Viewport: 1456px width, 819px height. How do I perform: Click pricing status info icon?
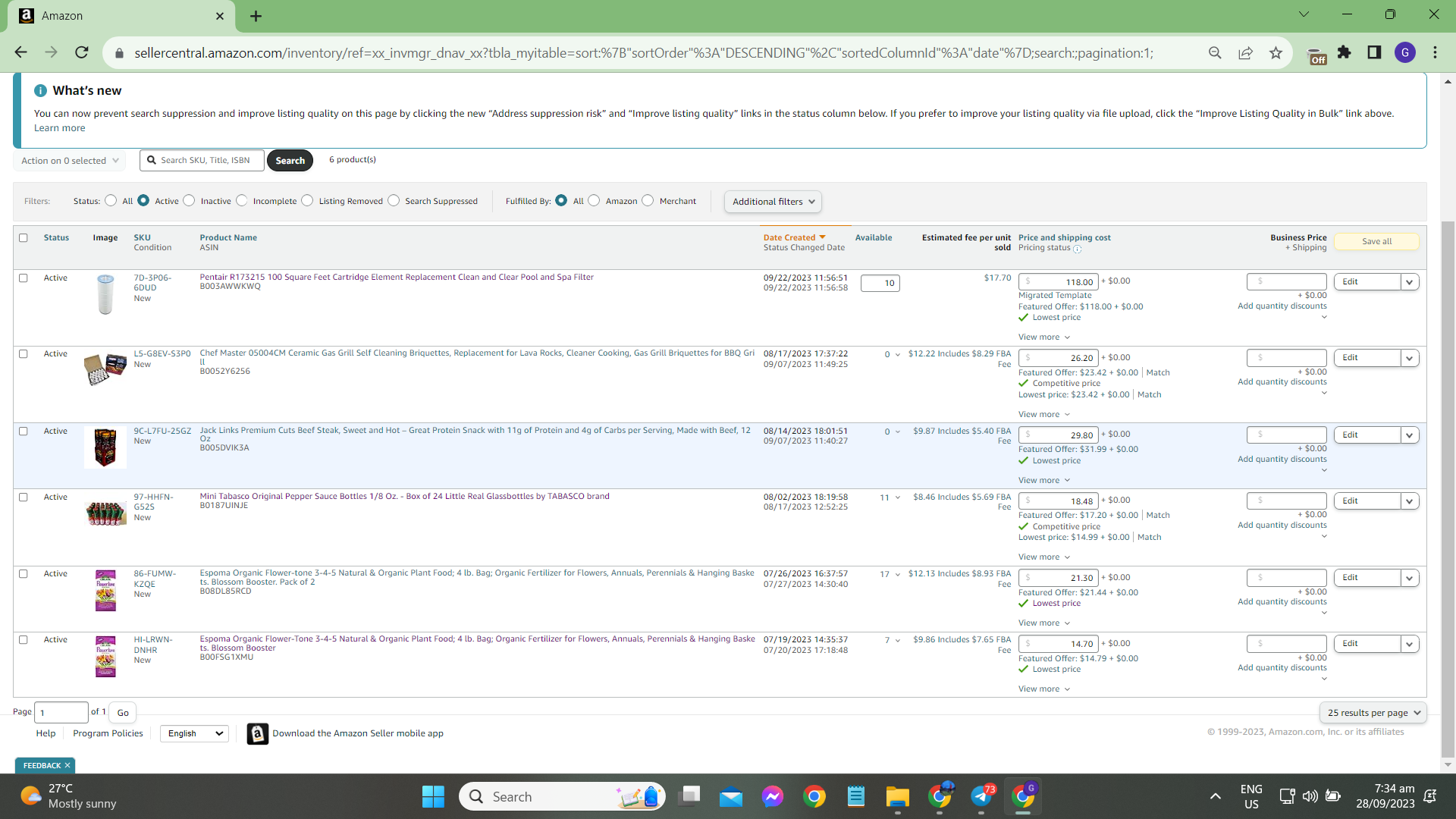tap(1077, 249)
